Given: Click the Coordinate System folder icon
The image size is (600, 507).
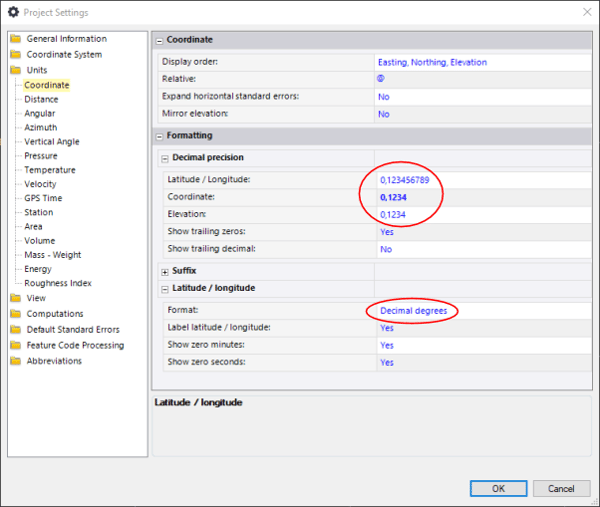Looking at the screenshot, I should click(15, 55).
